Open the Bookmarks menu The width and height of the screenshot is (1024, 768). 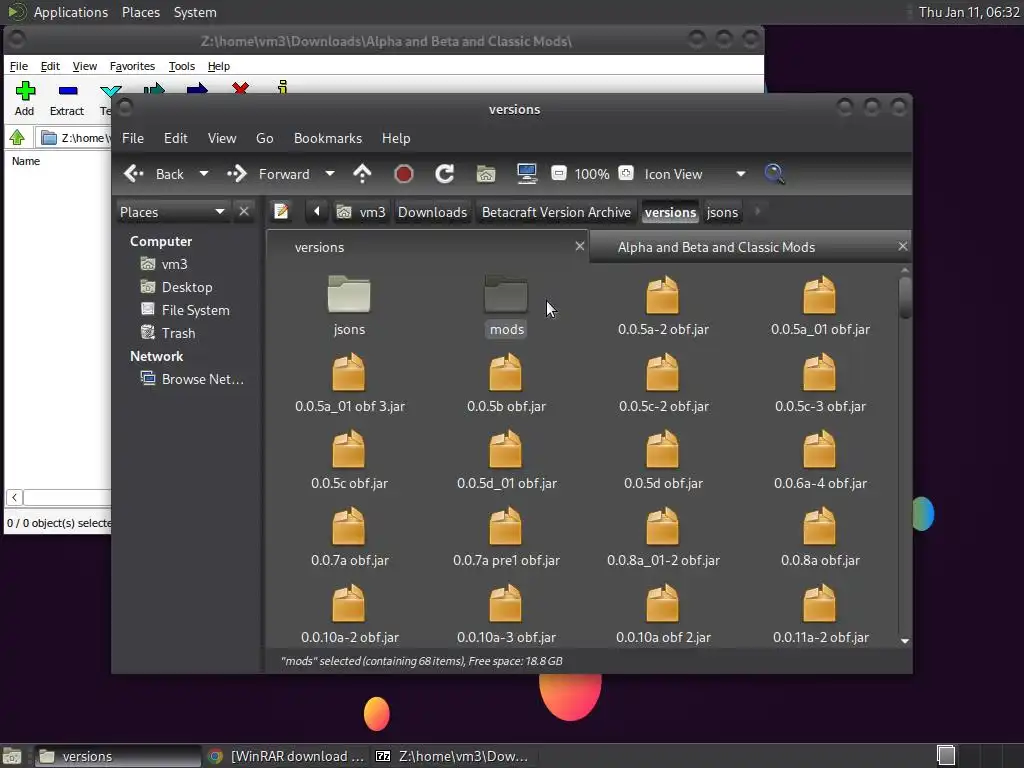(328, 138)
